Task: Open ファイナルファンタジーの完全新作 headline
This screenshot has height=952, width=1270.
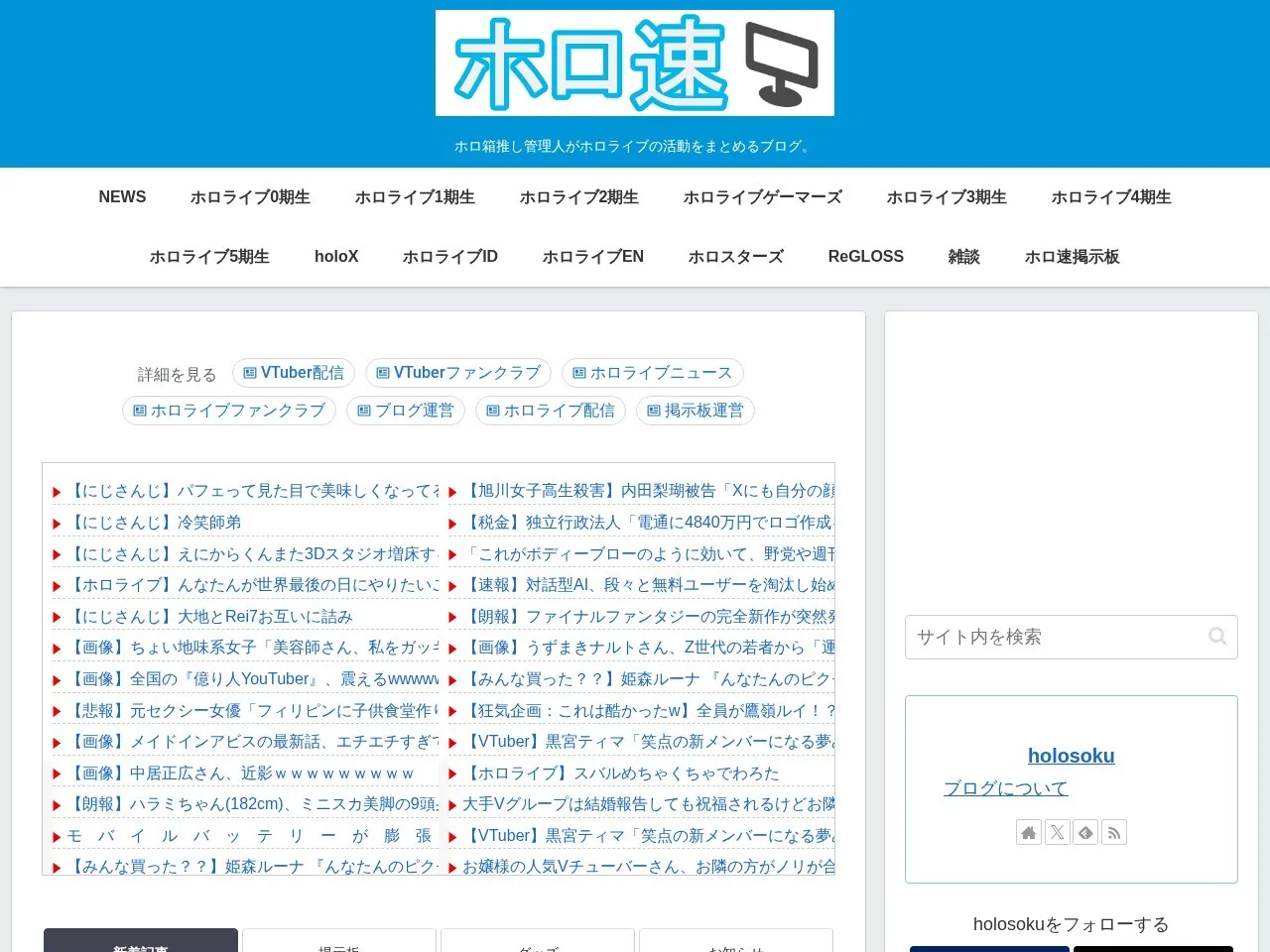Action: click(649, 617)
